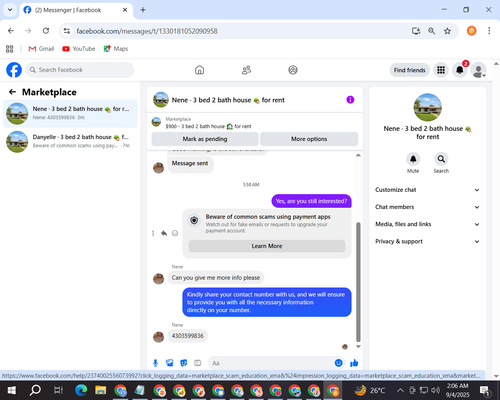The width and height of the screenshot is (500, 400).
Task: Open the YouTube bookmark
Action: (x=79, y=49)
